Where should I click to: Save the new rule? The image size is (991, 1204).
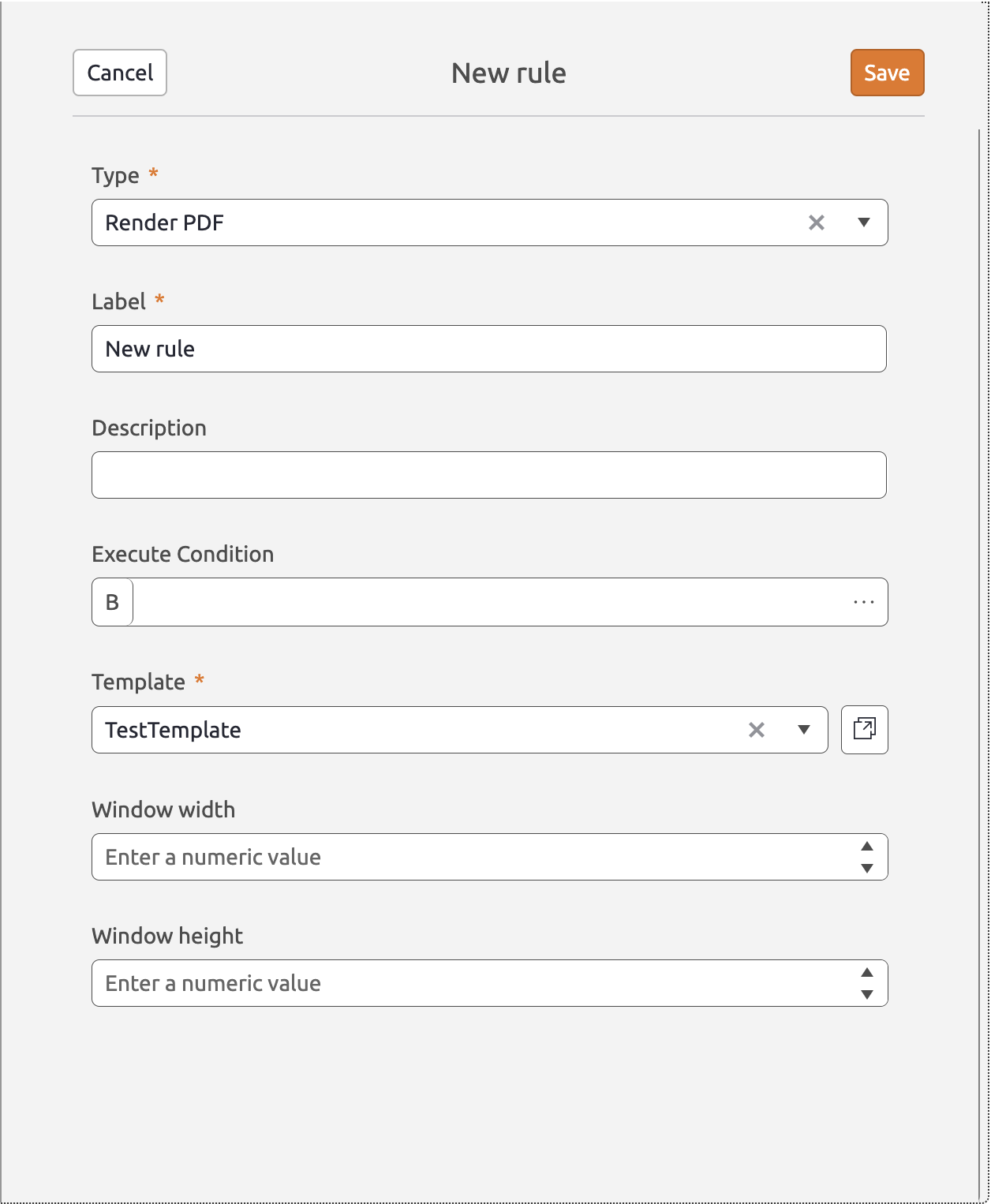click(886, 73)
